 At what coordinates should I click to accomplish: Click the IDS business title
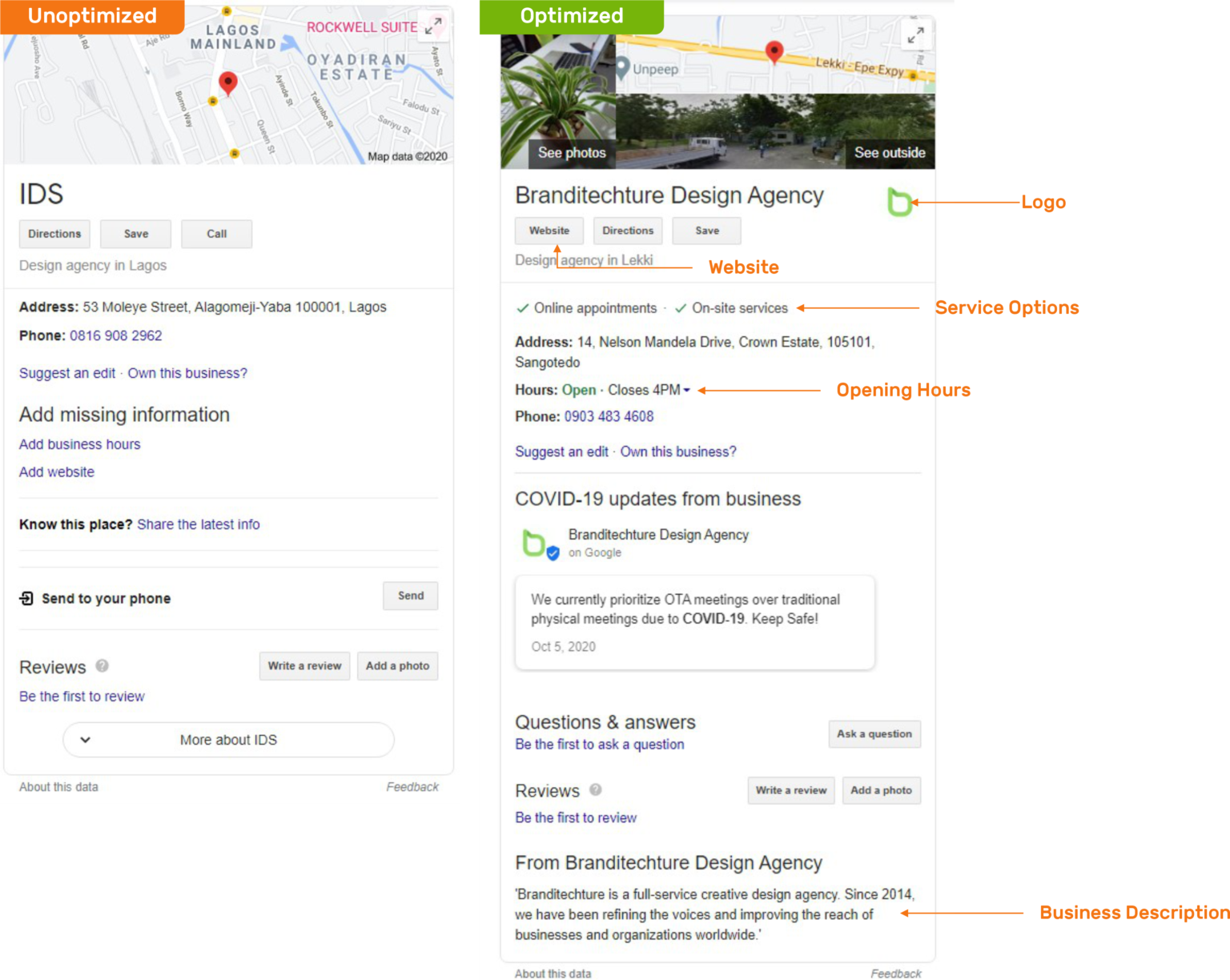(x=41, y=194)
